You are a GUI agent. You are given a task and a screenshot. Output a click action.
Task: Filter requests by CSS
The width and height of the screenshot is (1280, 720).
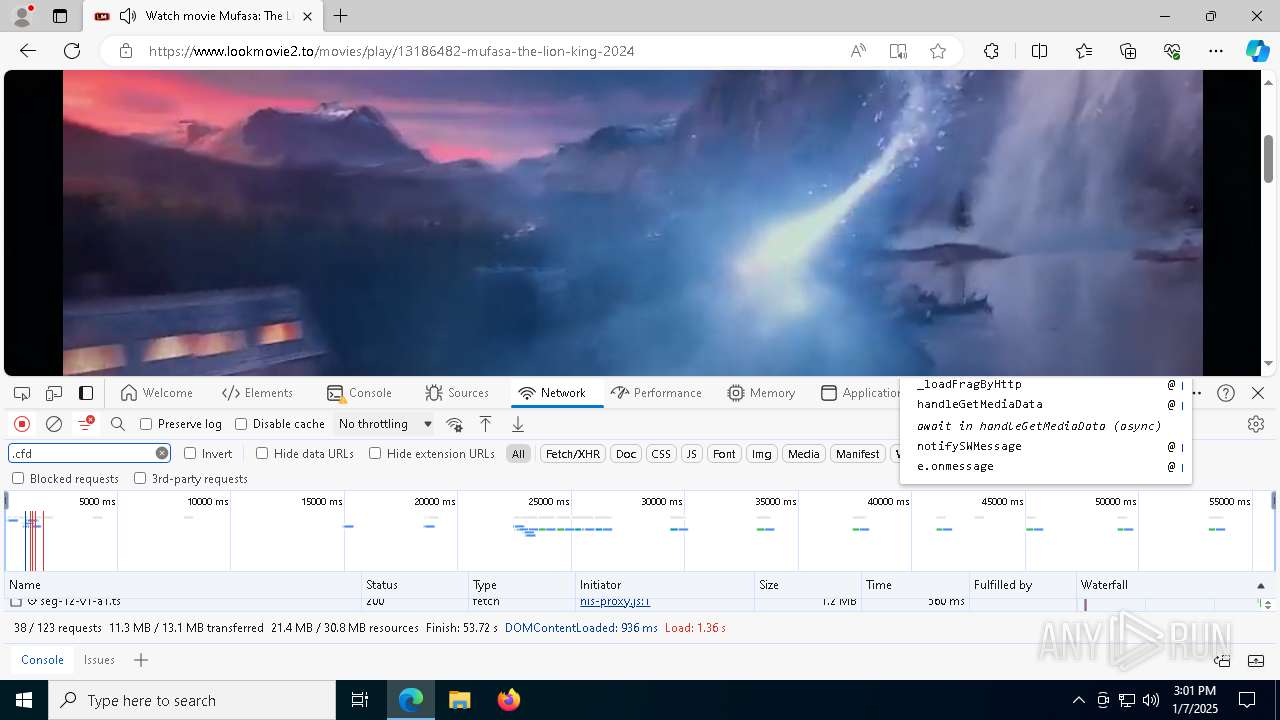661,454
